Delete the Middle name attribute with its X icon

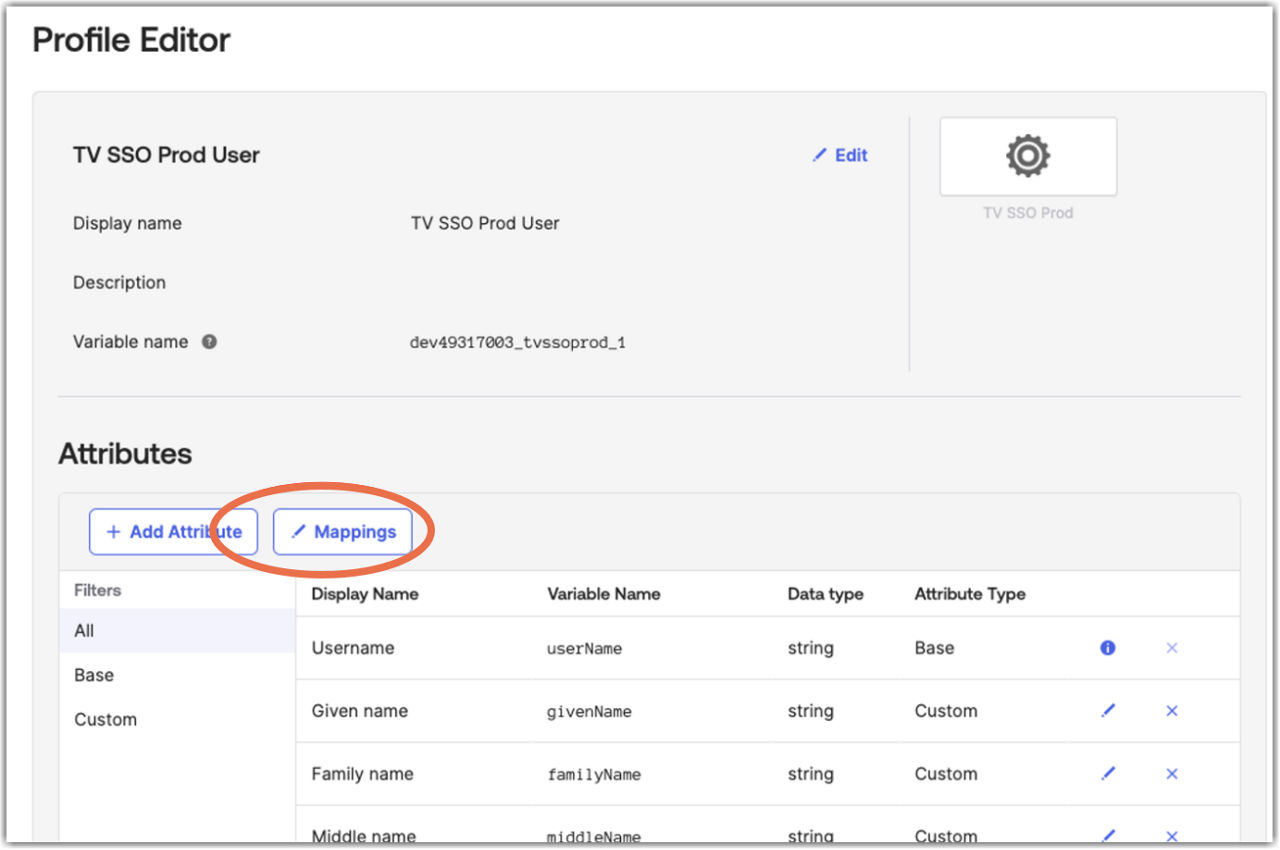(1172, 836)
